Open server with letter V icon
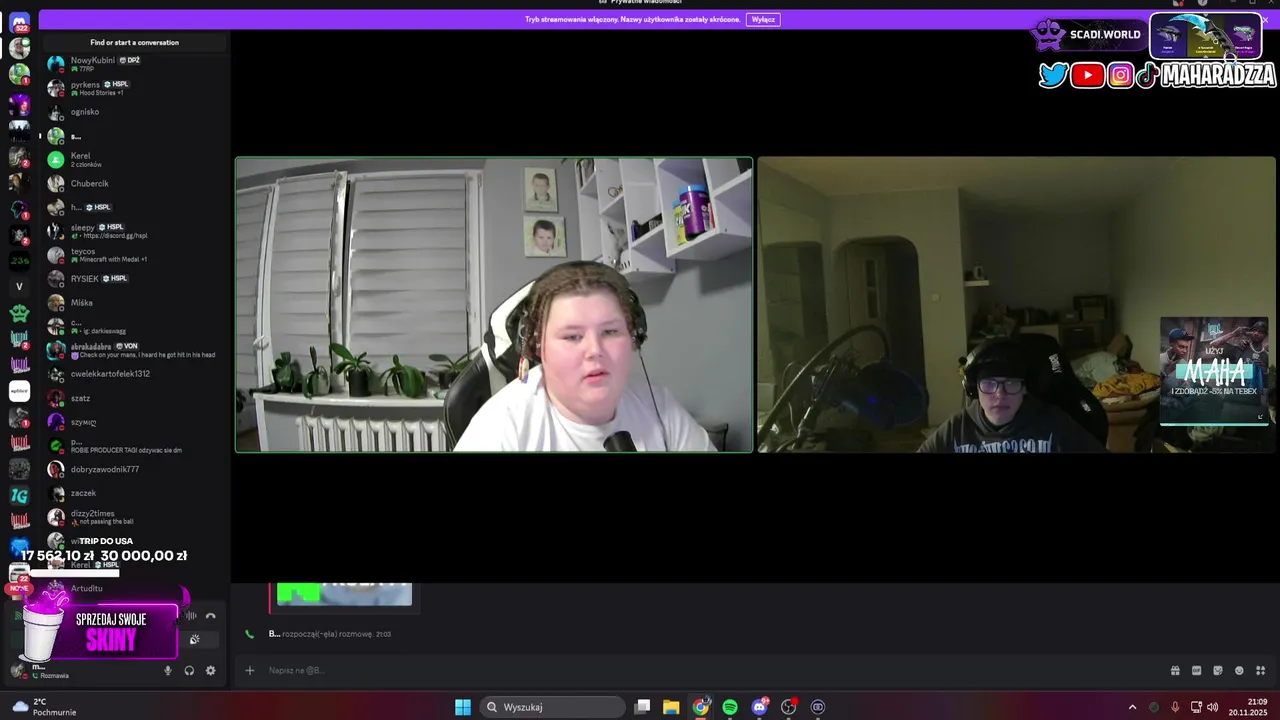The width and height of the screenshot is (1280, 720). point(19,286)
